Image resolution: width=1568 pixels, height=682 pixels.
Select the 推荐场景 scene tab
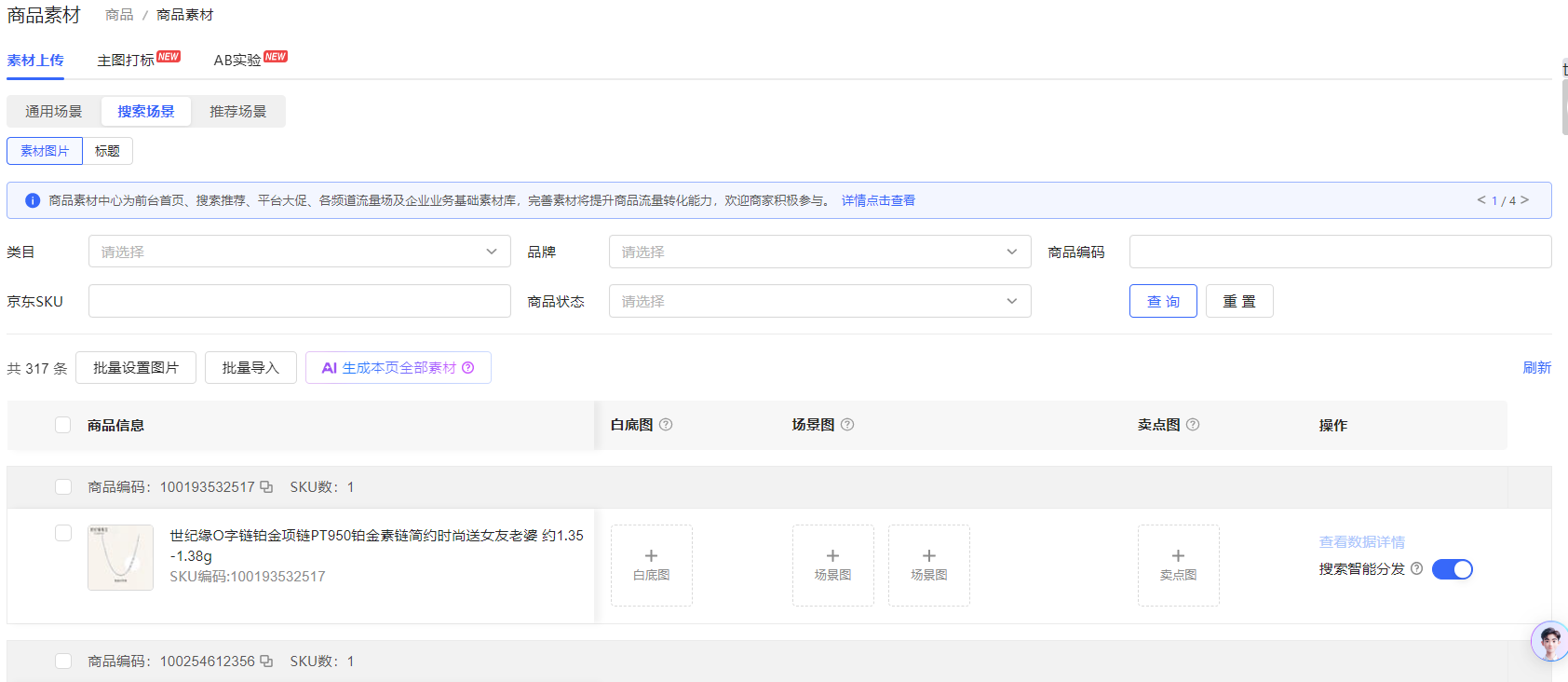pos(237,111)
